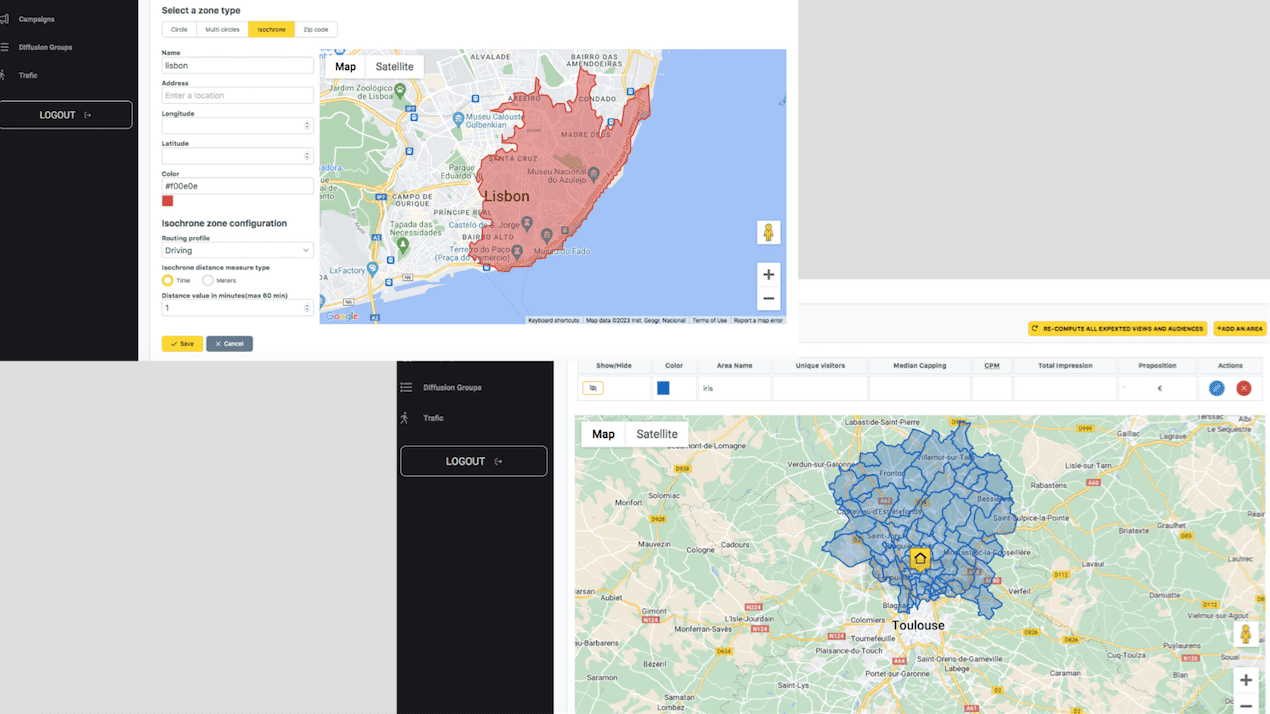This screenshot has height=714, width=1270.
Task: Click the list icon for Diffusion Groups near the Toulouse map
Action: [406, 387]
